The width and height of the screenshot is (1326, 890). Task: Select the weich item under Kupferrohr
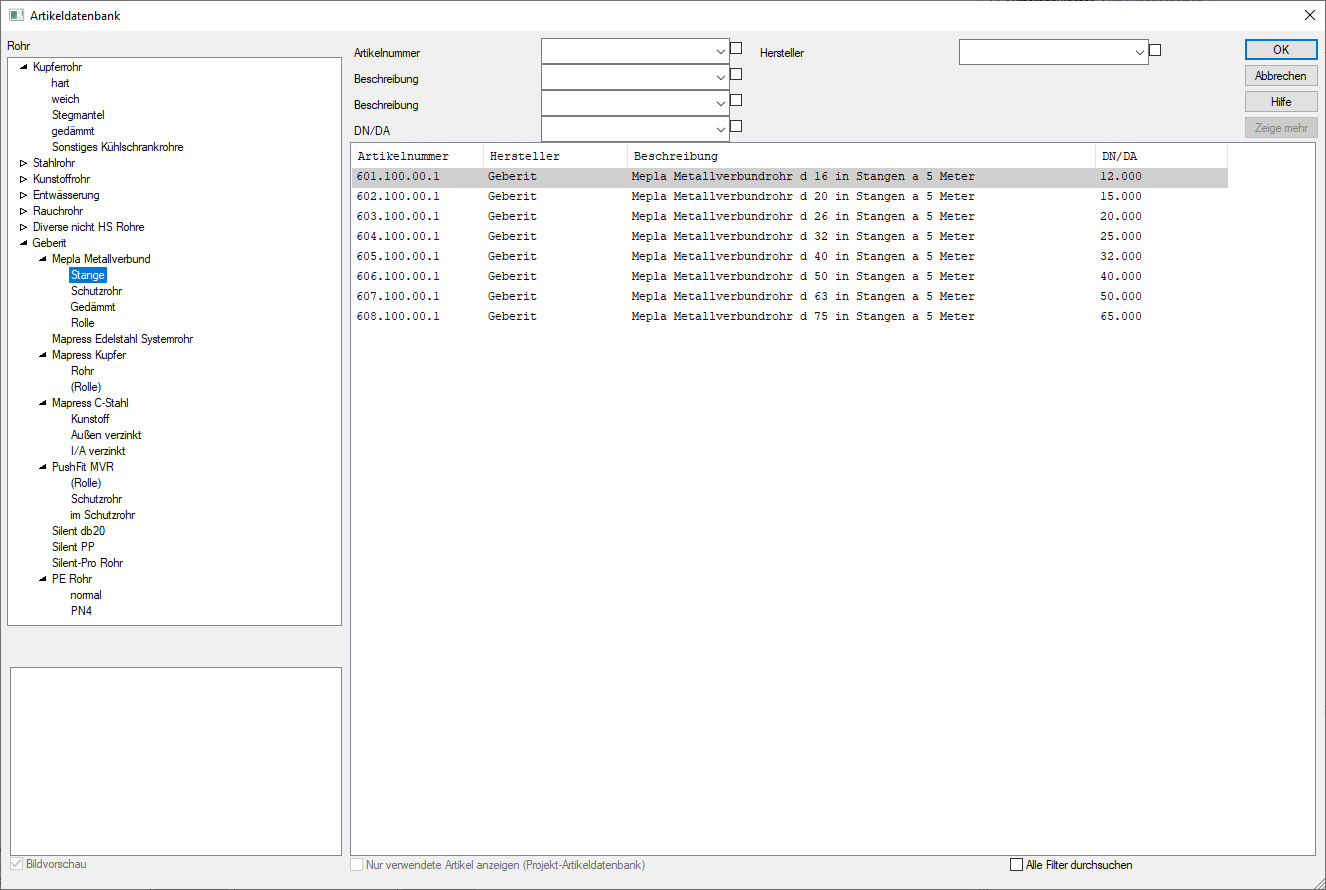tap(66, 99)
